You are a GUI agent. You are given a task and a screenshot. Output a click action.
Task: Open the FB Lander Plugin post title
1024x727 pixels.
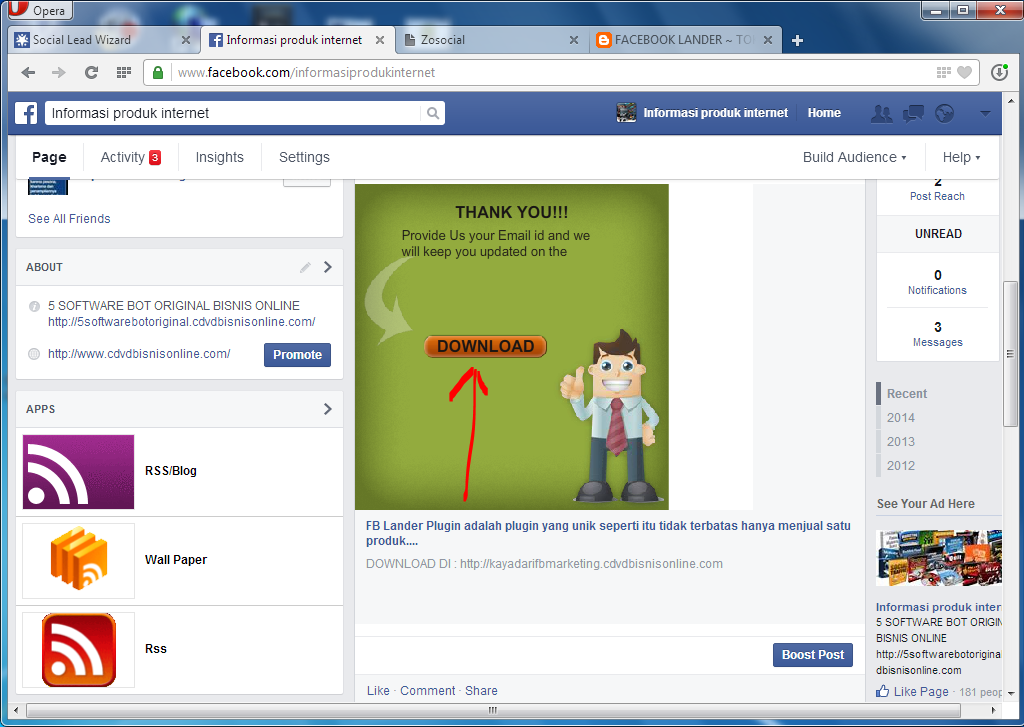pos(608,533)
